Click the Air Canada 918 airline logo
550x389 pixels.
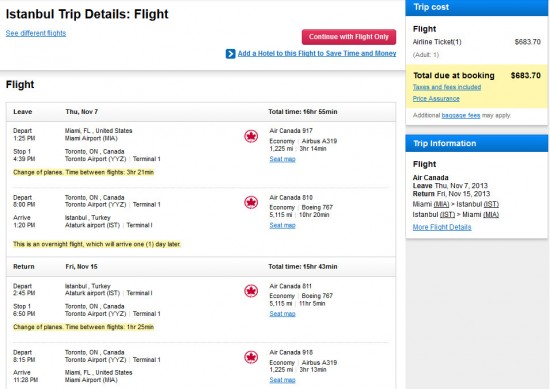tap(251, 357)
